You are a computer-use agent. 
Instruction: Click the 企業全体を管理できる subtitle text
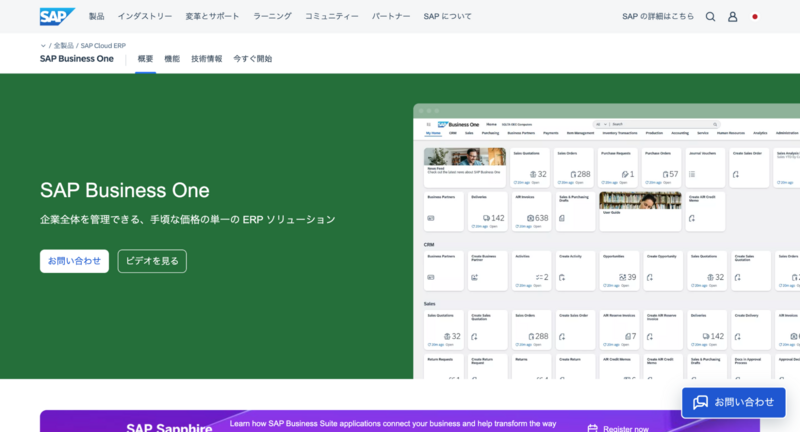[188, 219]
